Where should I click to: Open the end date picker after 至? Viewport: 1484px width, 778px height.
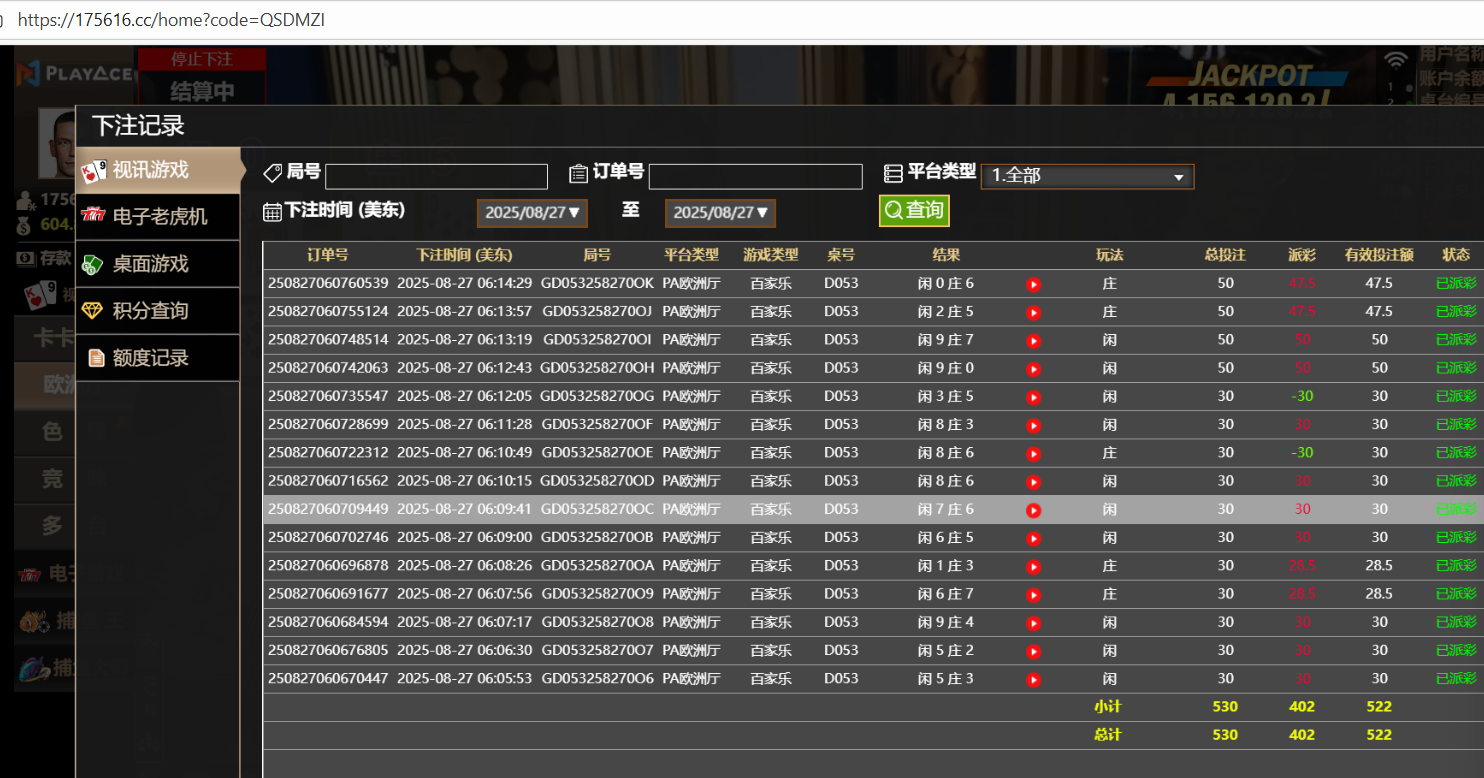pos(720,213)
